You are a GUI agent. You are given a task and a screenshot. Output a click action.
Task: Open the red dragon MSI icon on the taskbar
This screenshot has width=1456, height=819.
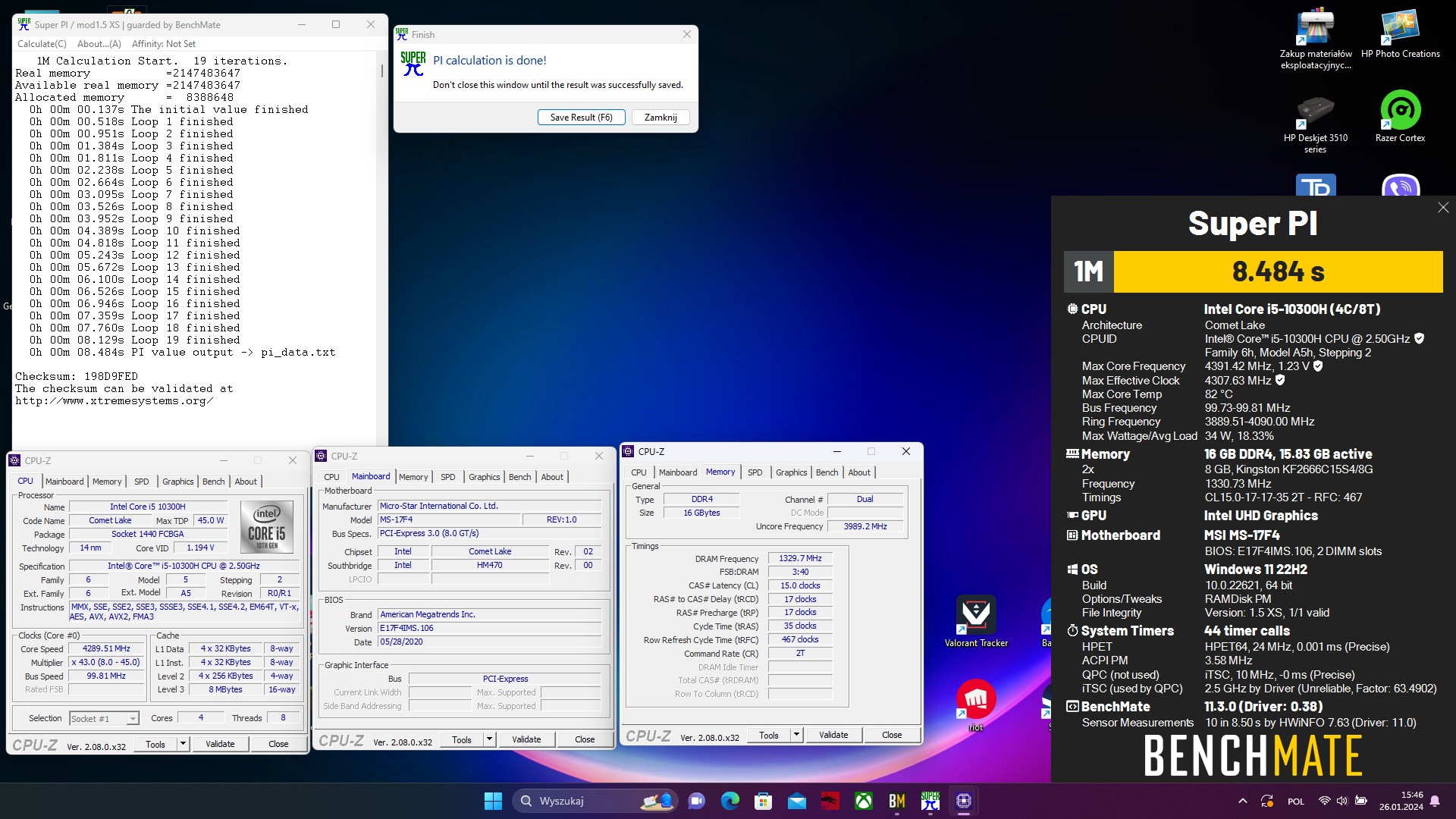830,801
